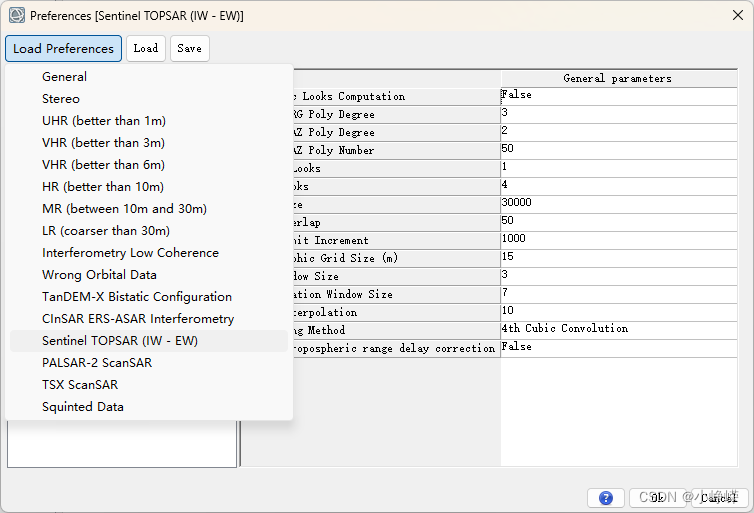Choose TSX ScanSAR preset

[x=149, y=385]
